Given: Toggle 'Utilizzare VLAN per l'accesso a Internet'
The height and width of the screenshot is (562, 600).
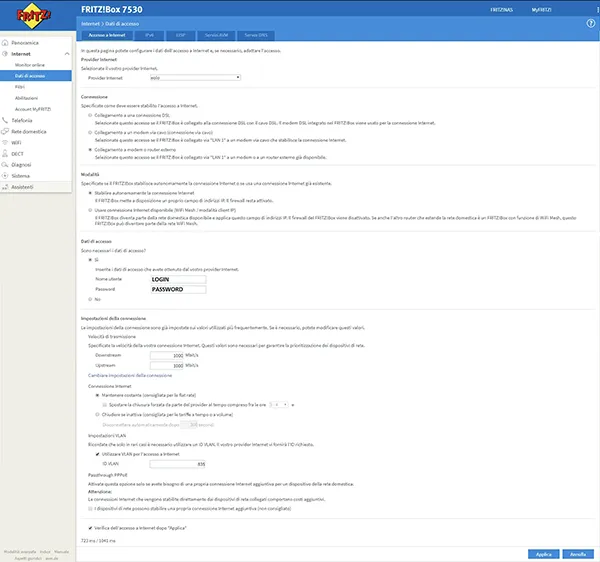Looking at the screenshot, I should [98, 454].
